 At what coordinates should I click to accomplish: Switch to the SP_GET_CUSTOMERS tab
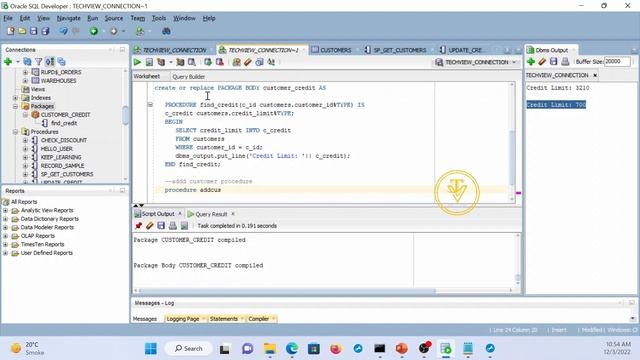tap(400, 50)
